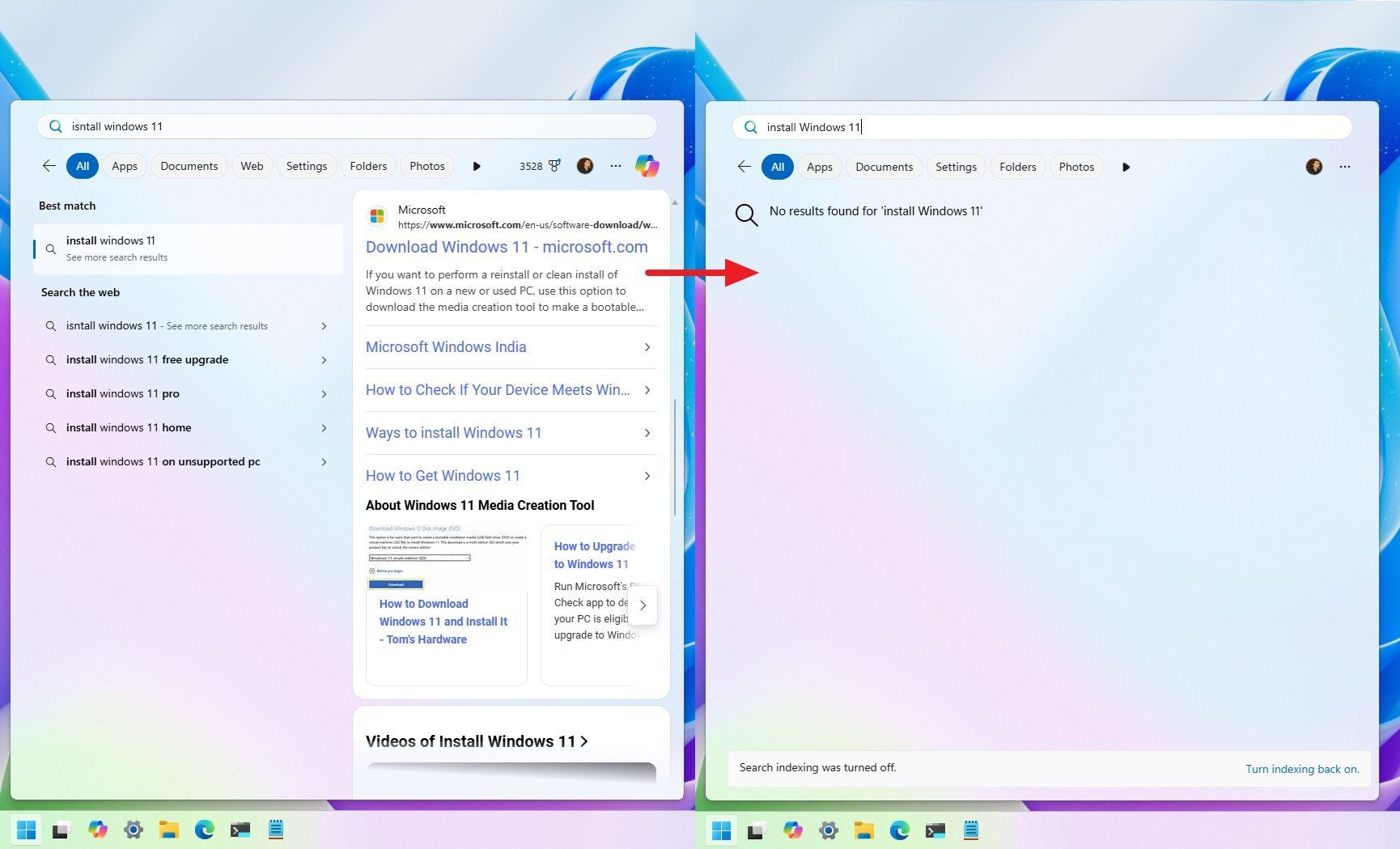Click the games play arrow next to Photos
Image resolution: width=1400 pixels, height=849 pixels.
(477, 166)
